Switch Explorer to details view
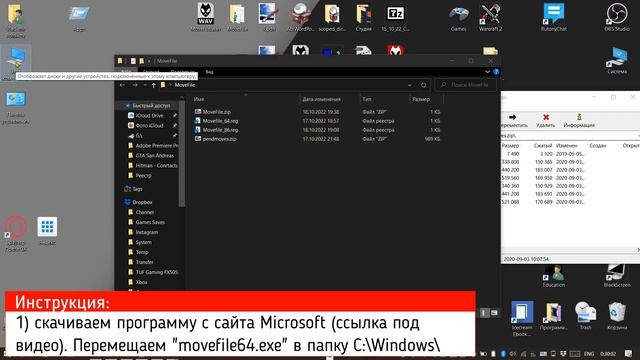 tap(484, 313)
